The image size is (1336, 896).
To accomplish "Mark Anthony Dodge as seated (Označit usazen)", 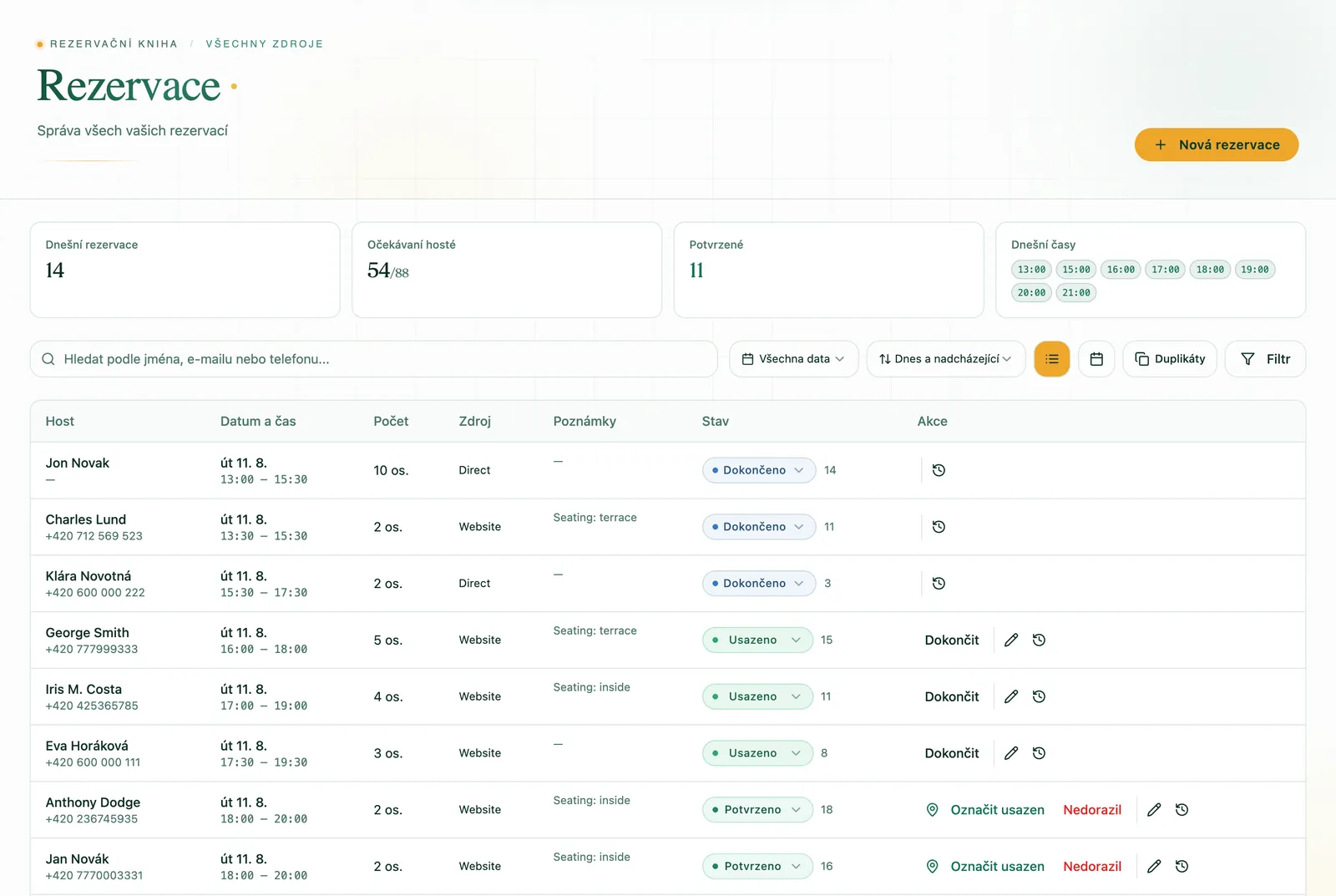I will point(985,810).
